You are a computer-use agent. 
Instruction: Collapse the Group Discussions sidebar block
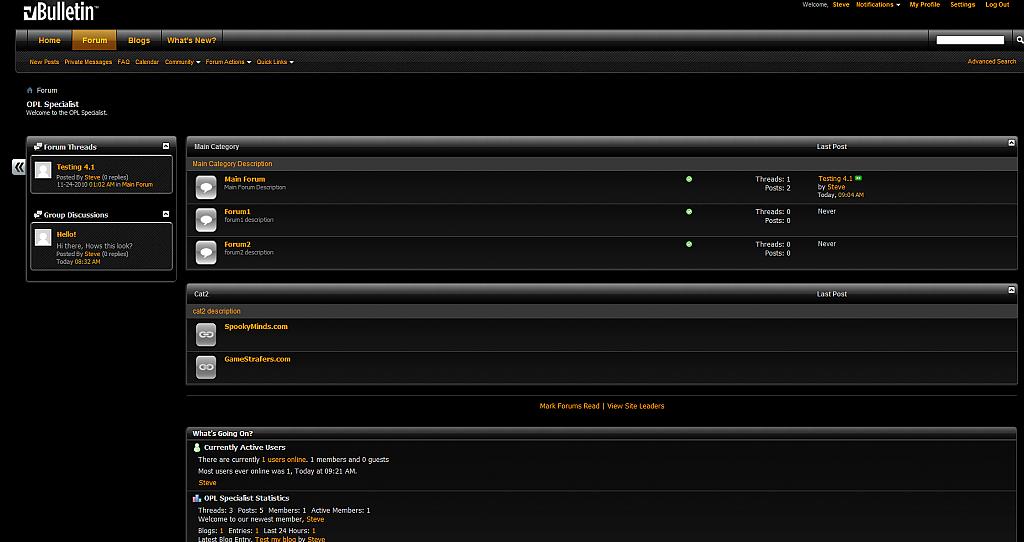(166, 214)
